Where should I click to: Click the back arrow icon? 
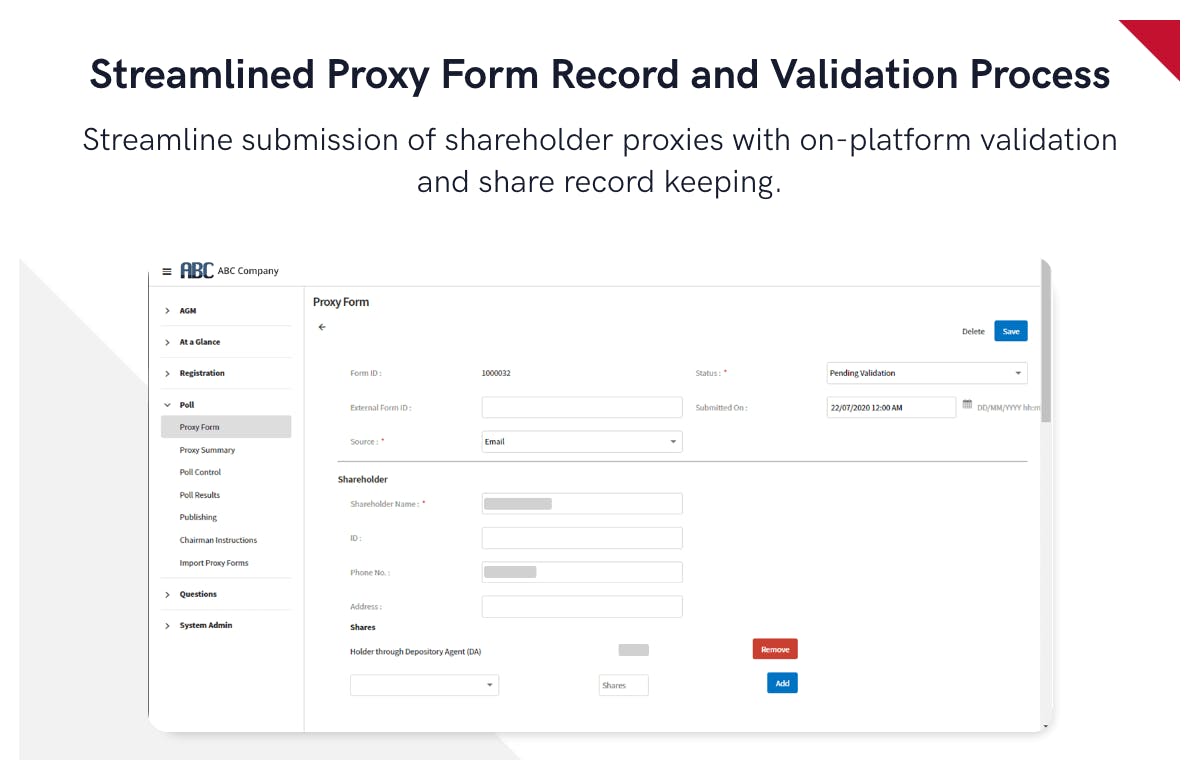click(322, 327)
